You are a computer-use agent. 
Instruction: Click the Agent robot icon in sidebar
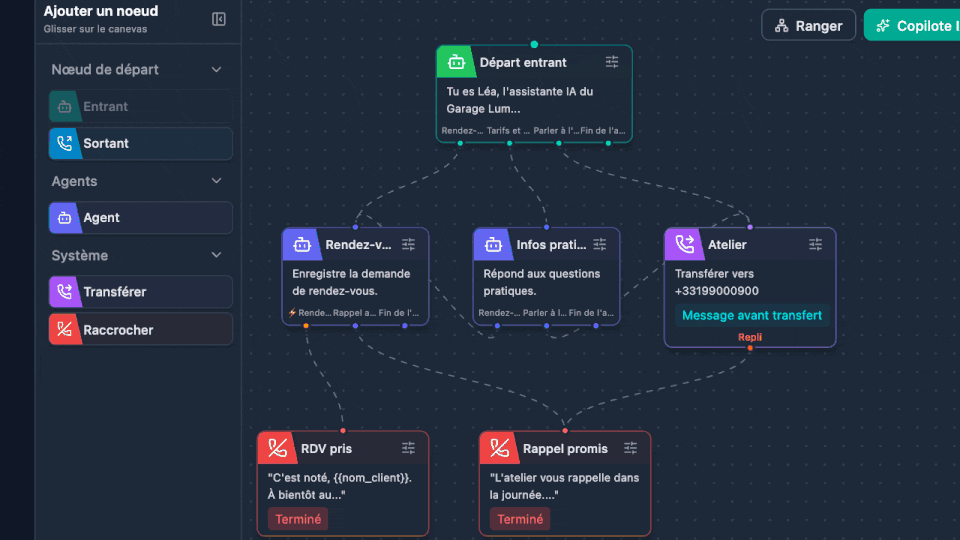click(64, 218)
